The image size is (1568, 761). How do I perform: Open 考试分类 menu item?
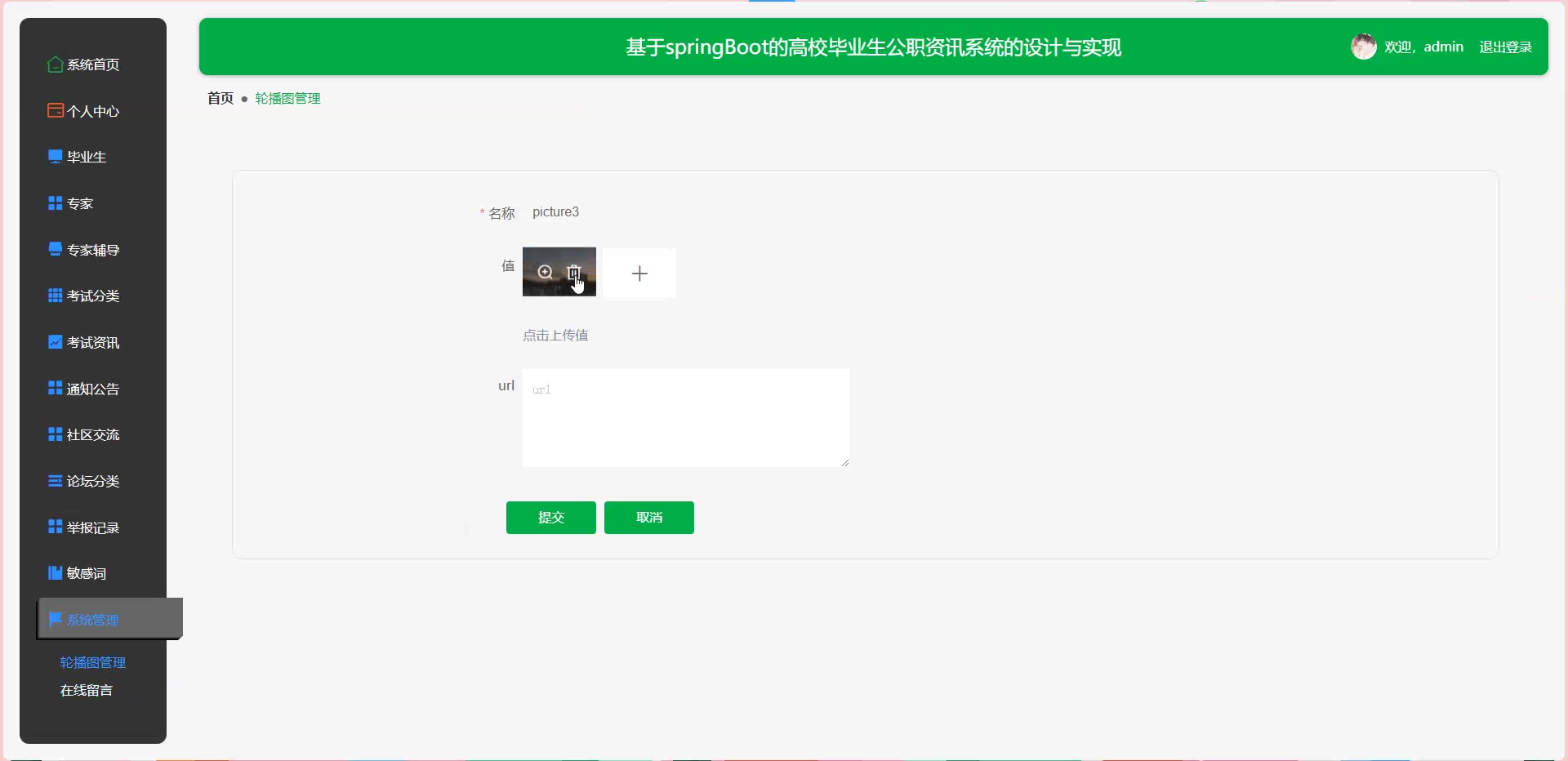[93, 296]
